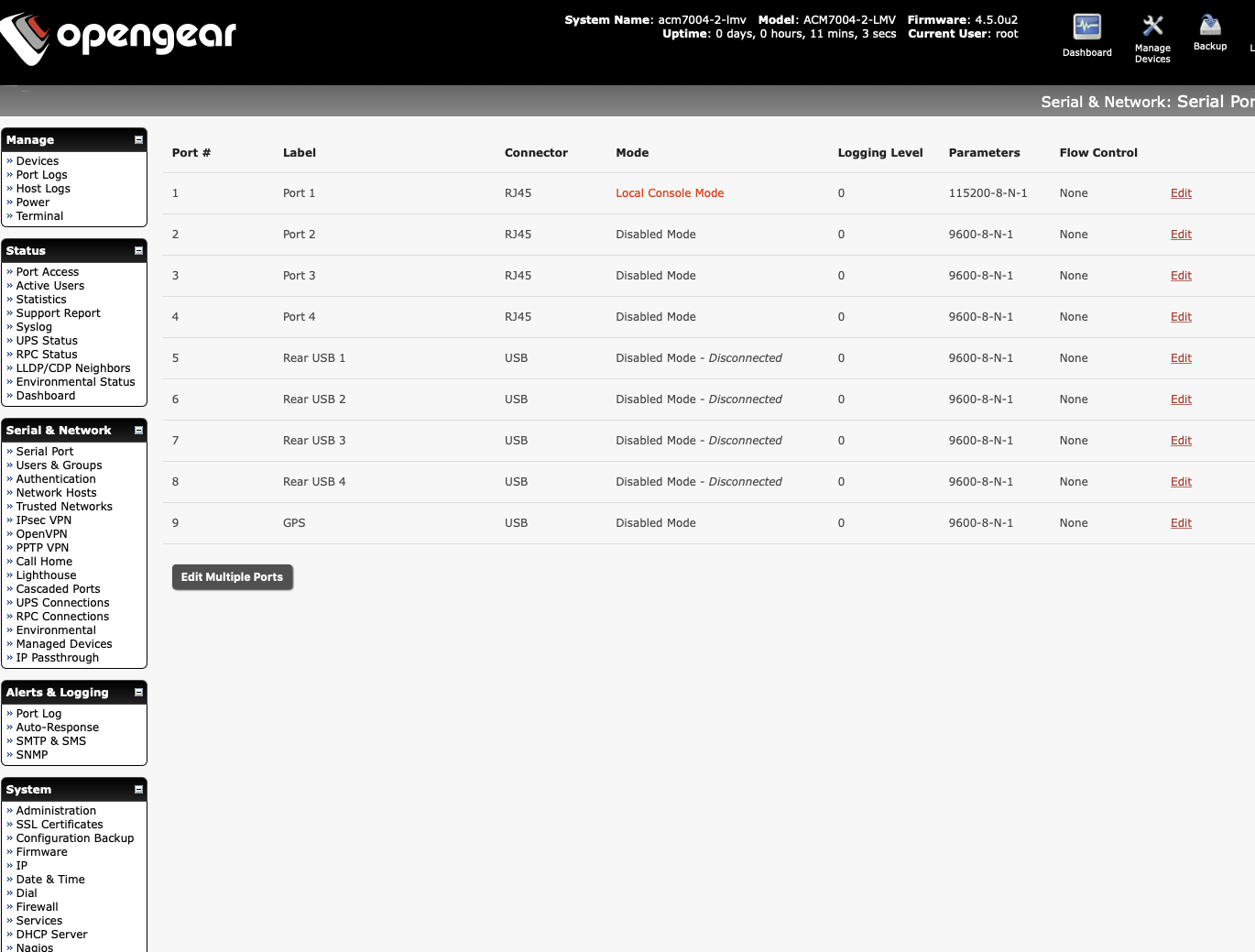This screenshot has height=952, width=1255.
Task: Open the Serial Port page
Action: click(44, 451)
